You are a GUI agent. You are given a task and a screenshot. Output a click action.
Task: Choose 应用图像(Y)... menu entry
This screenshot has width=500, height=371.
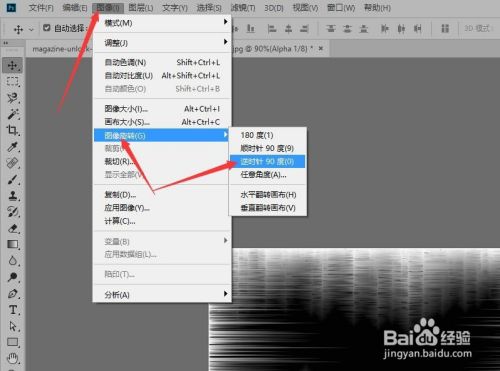point(162,208)
